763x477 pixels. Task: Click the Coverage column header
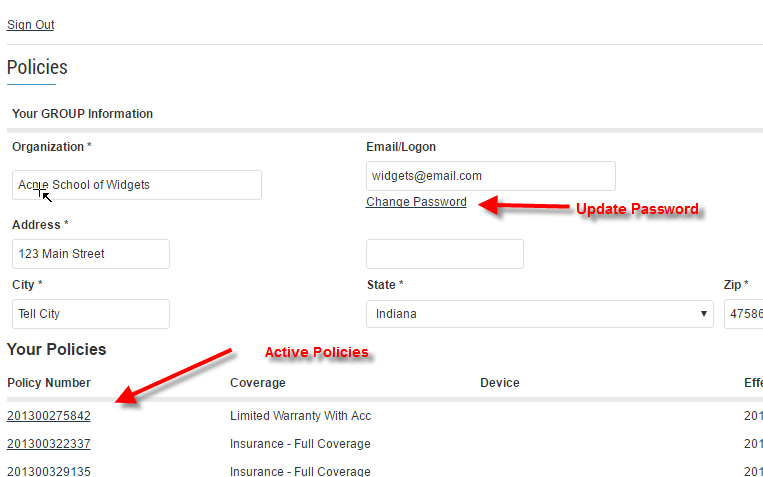258,383
